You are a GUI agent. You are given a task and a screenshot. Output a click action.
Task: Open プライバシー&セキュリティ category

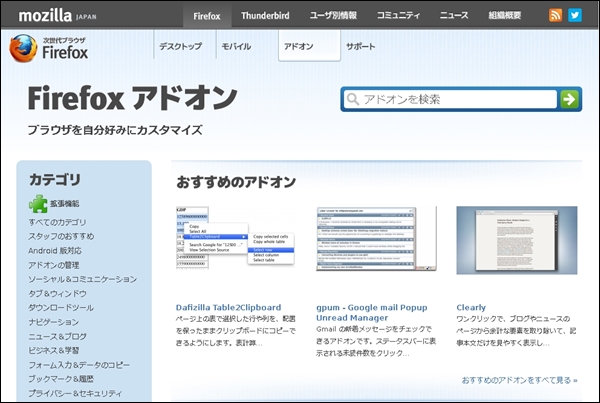tap(75, 393)
